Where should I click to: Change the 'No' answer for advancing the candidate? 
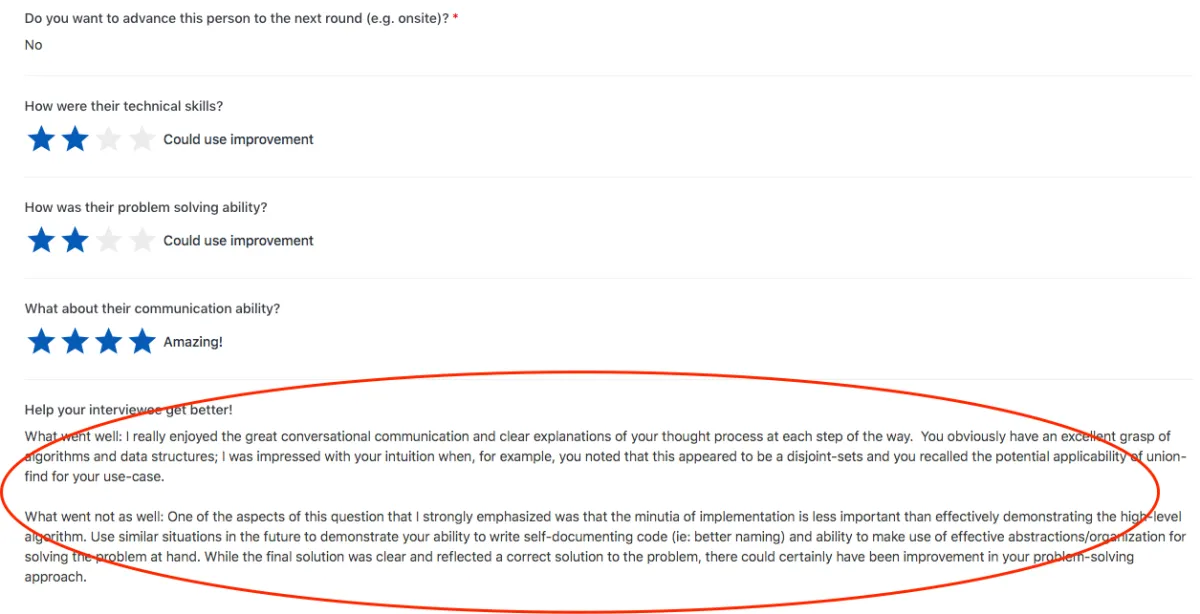tap(33, 44)
